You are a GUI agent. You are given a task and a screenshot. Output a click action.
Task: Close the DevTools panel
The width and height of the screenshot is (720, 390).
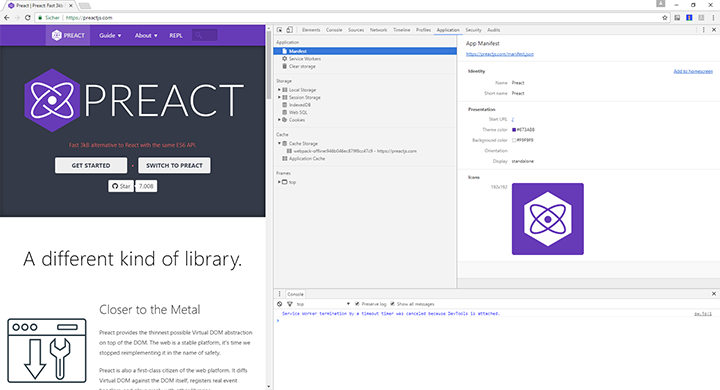714,30
